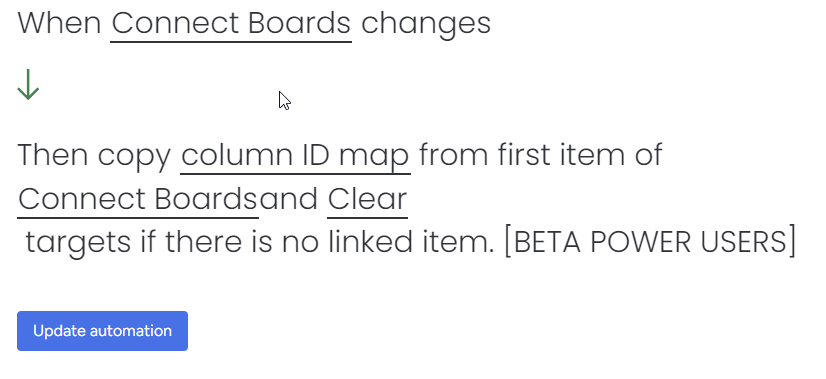
Task: Click the text from first item of
Action: [541, 156]
